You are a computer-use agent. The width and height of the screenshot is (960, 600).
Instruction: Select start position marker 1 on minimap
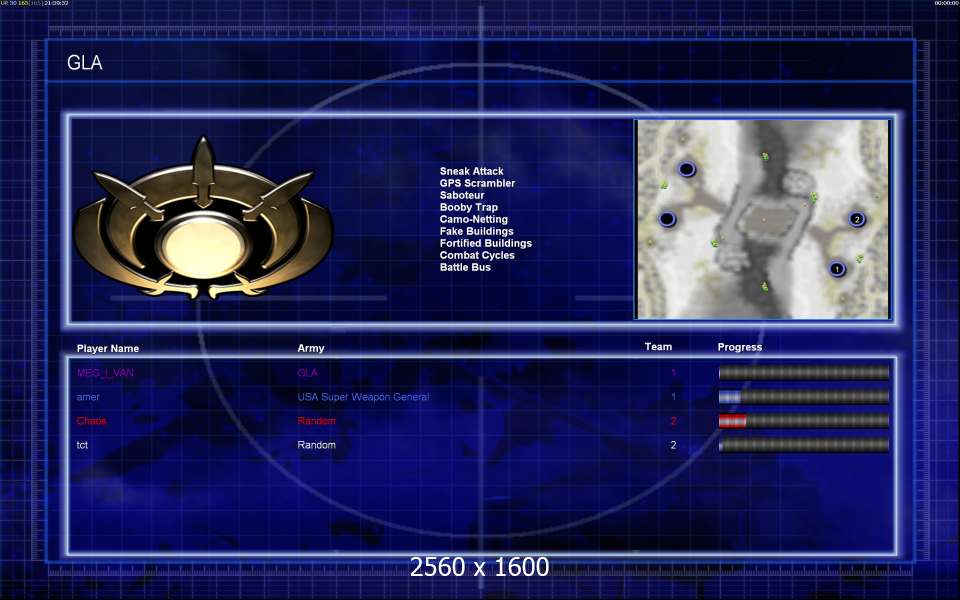(837, 269)
